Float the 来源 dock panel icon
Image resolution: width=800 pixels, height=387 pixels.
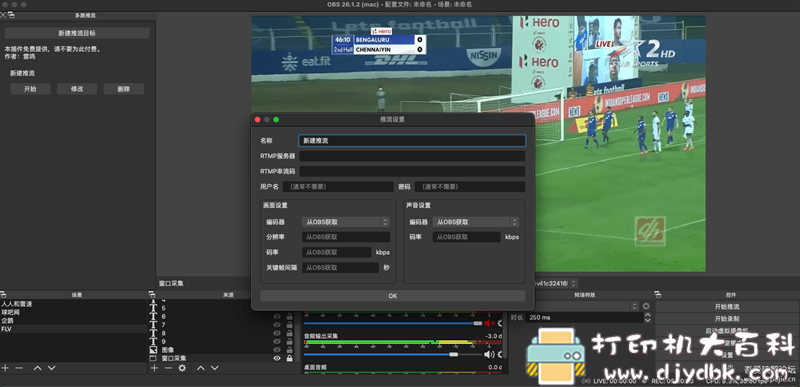point(152,295)
